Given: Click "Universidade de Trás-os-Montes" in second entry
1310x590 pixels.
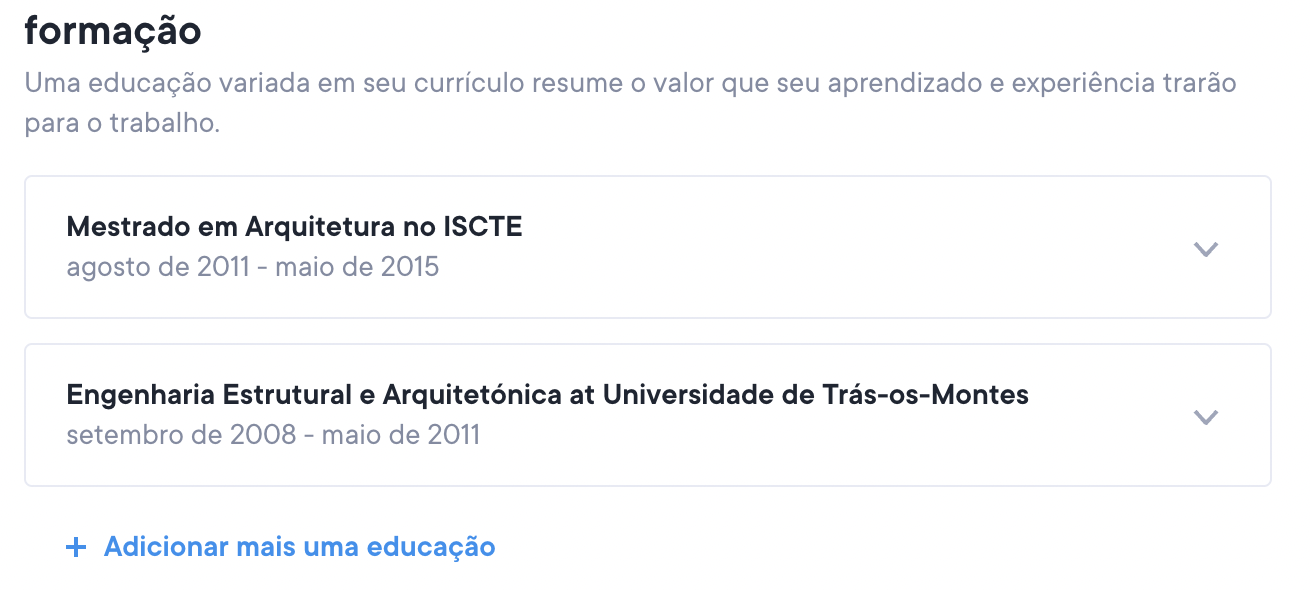Looking at the screenshot, I should [x=815, y=395].
